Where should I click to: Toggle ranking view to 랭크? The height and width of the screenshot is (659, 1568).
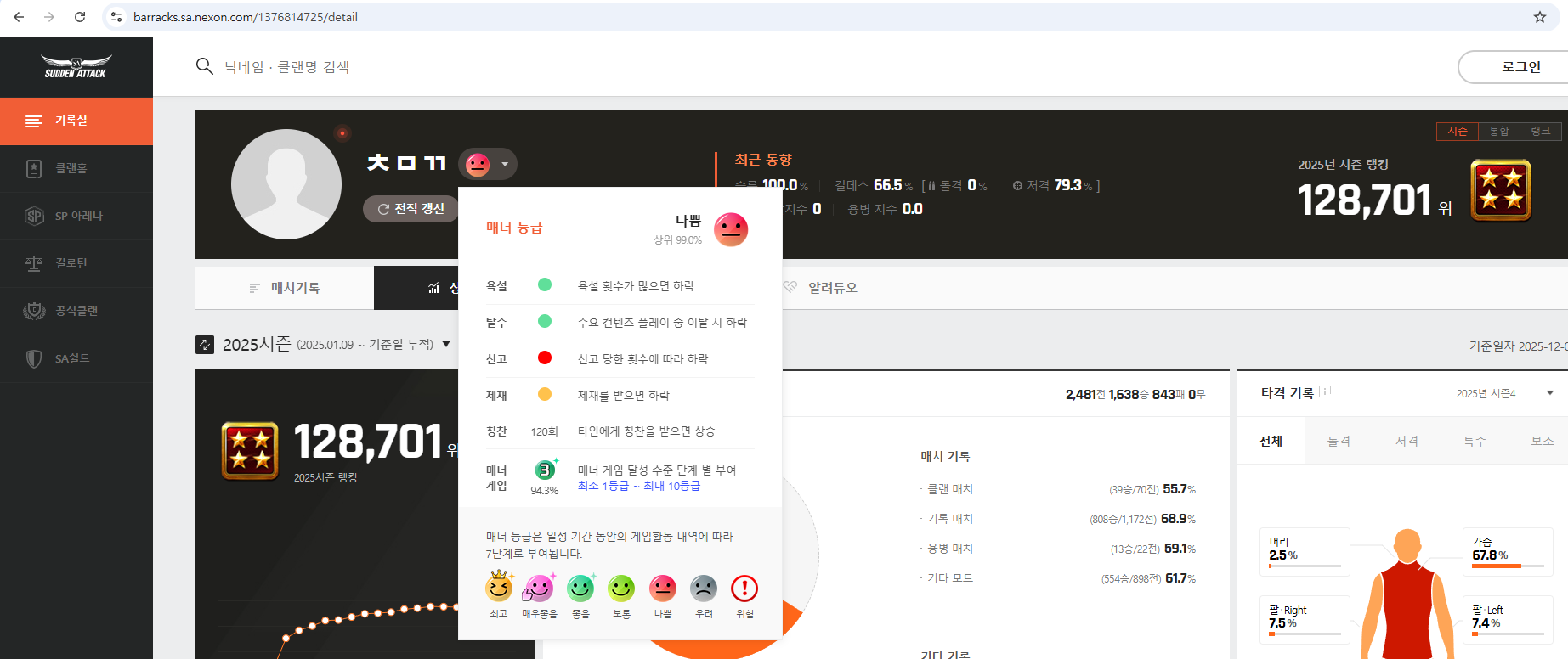(x=1541, y=131)
